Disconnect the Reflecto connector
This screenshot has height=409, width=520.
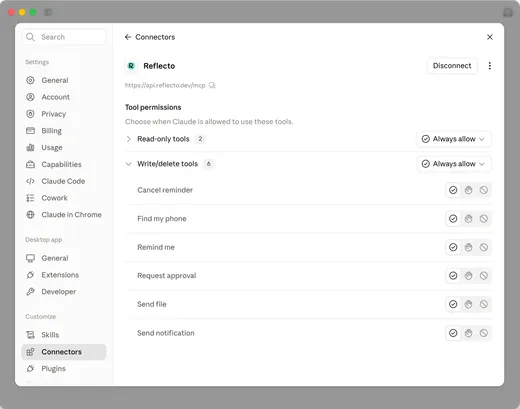pos(452,66)
